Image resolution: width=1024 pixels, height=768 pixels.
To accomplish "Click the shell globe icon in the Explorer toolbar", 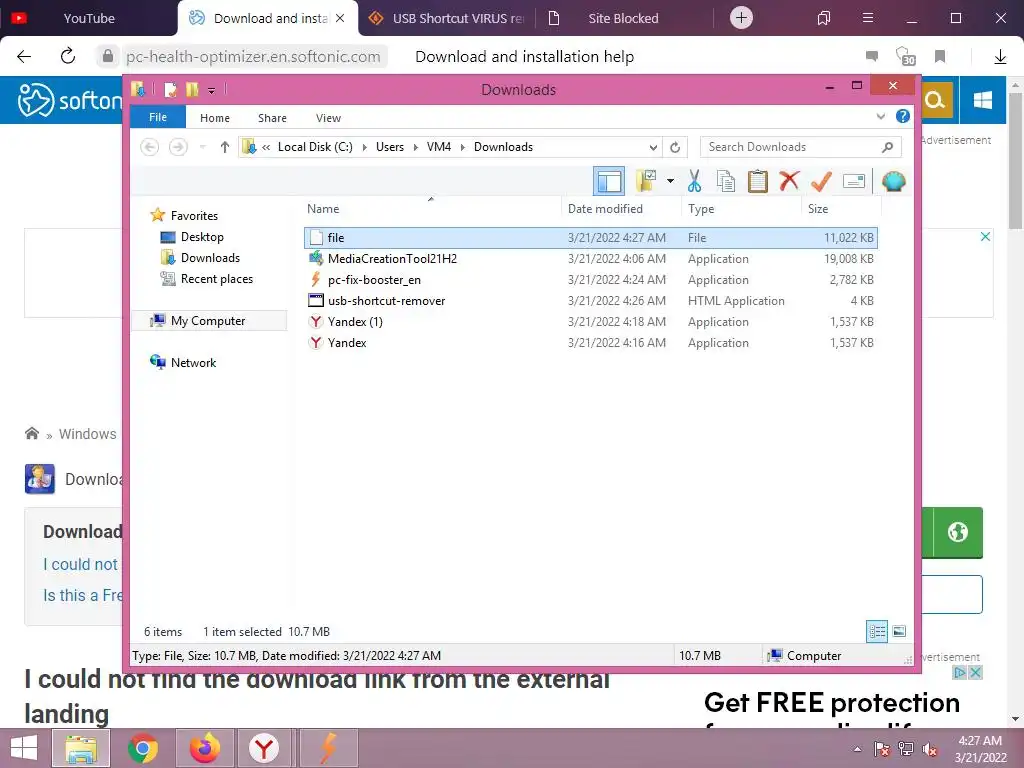I will point(893,181).
